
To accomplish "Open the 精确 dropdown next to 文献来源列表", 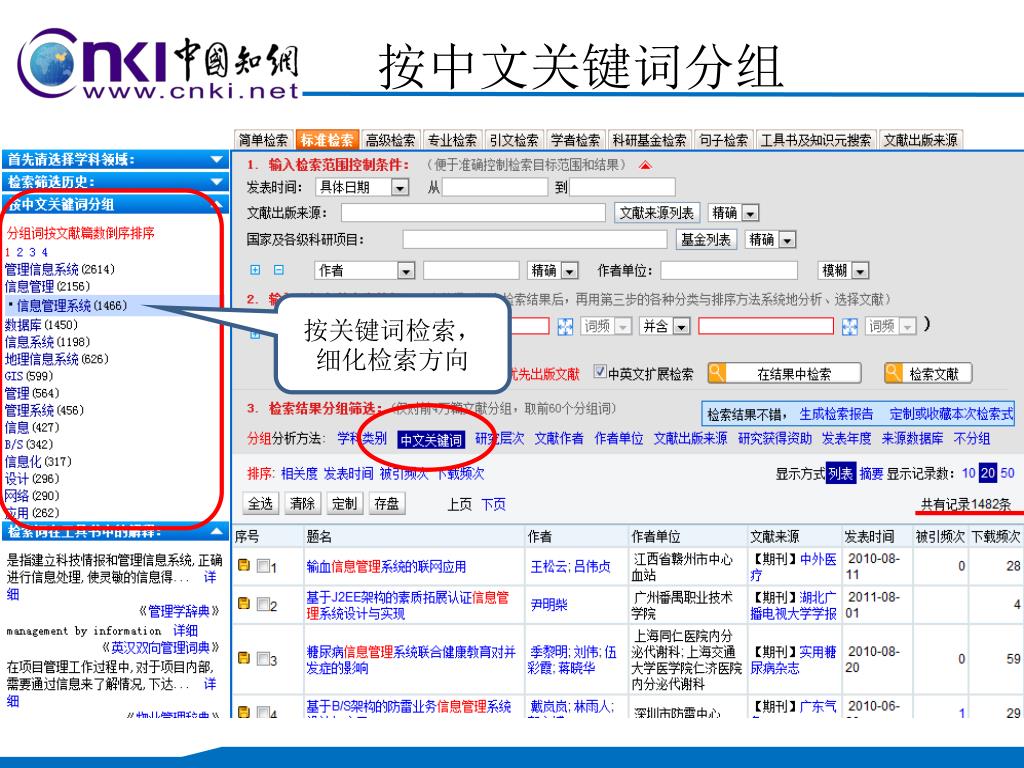I will pyautogui.click(x=750, y=213).
